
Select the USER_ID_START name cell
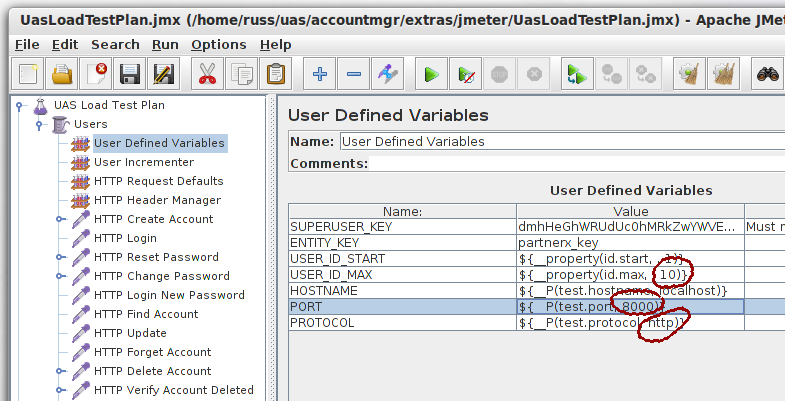[403, 259]
